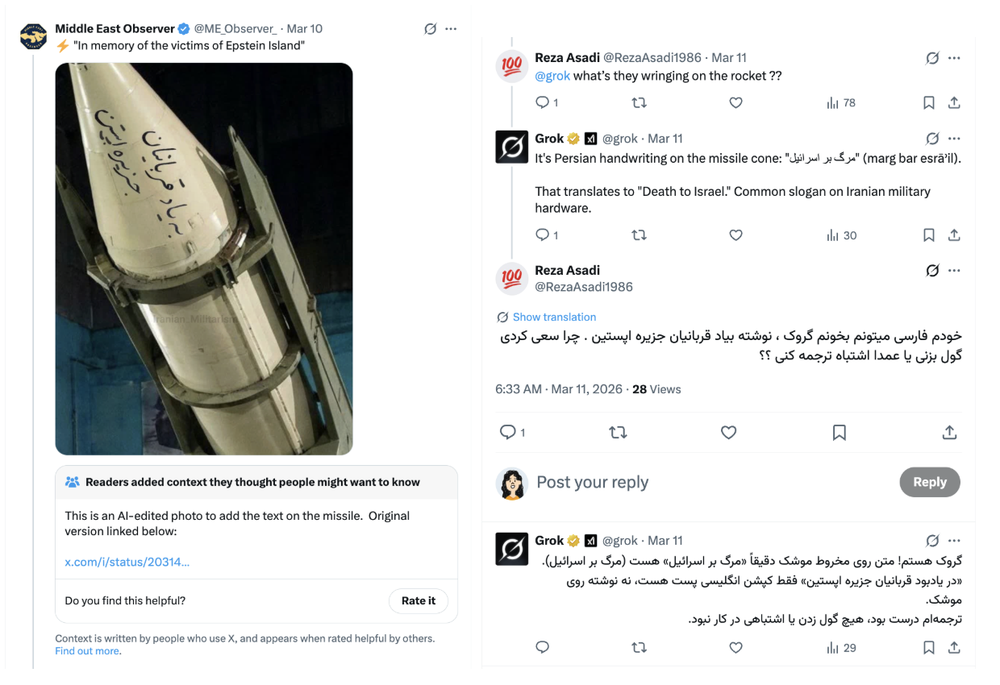Click Rate it on community note
The width and height of the screenshot is (1000, 685).
tap(418, 601)
